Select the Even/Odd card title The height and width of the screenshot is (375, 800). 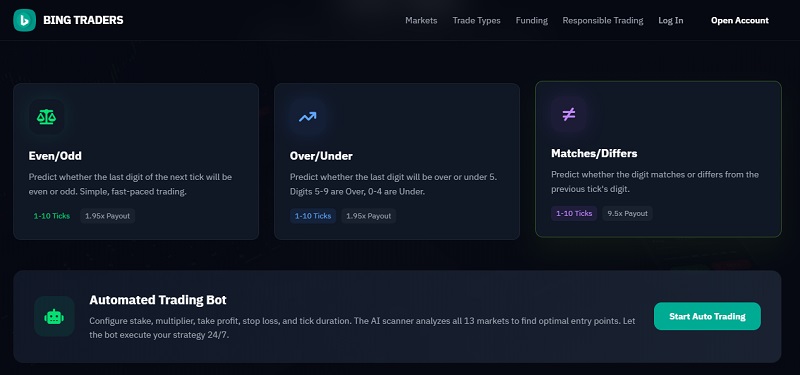coord(55,156)
